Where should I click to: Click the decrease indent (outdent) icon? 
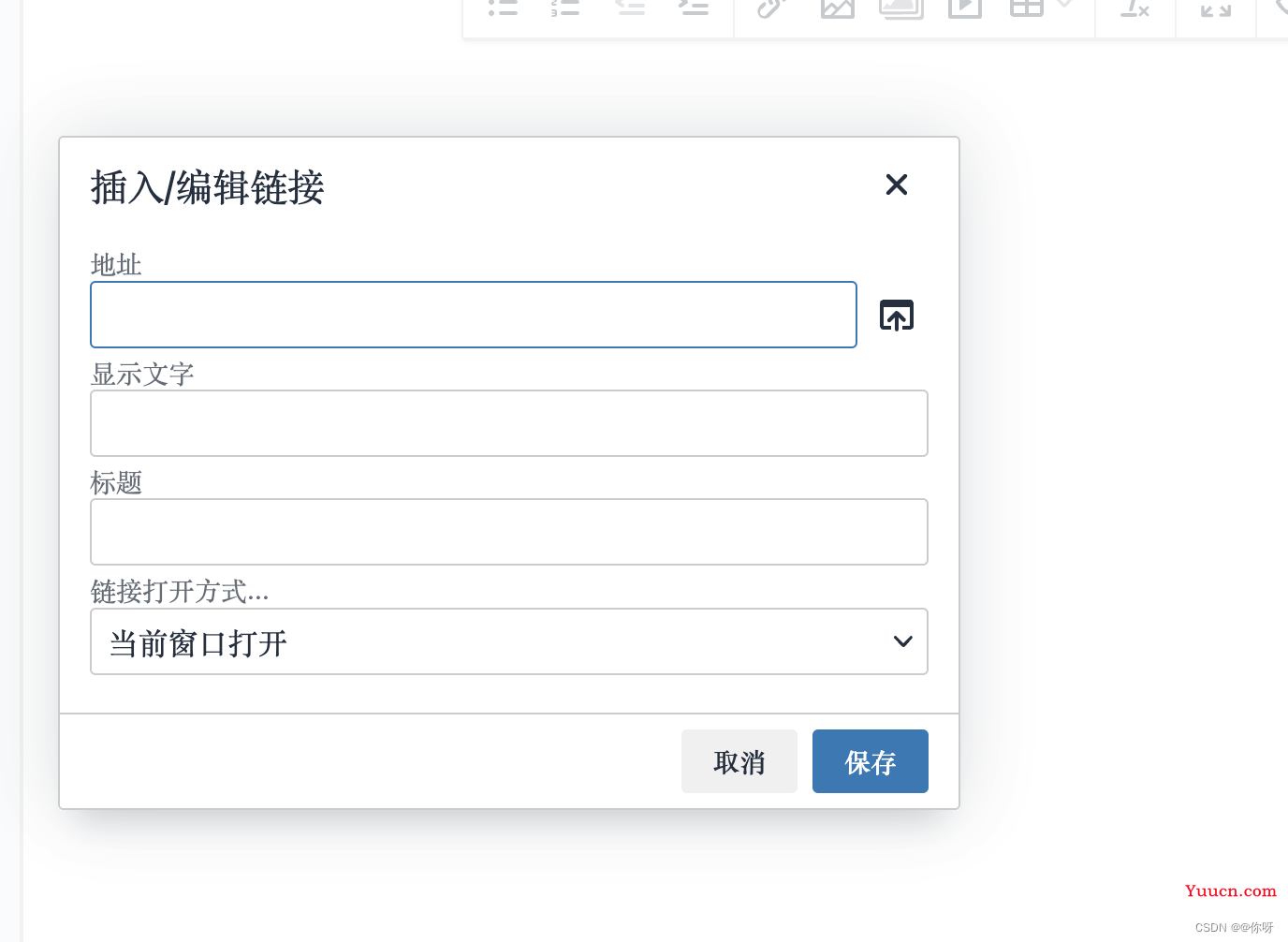[630, 7]
